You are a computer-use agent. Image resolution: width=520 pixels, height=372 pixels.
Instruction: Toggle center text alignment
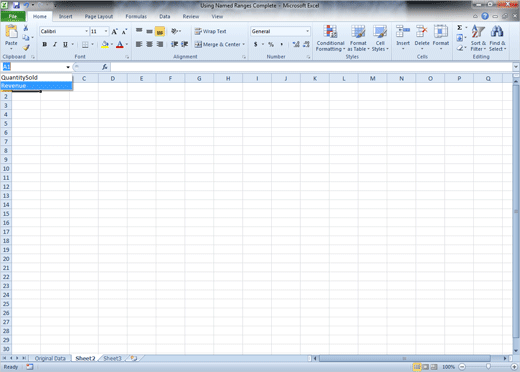[149, 44]
